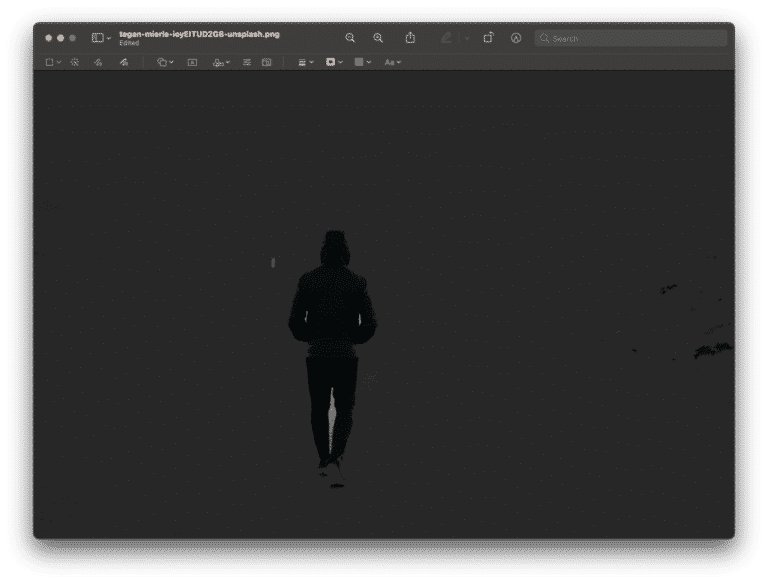Focus the Search field
This screenshot has width=768, height=583.
pos(631,38)
